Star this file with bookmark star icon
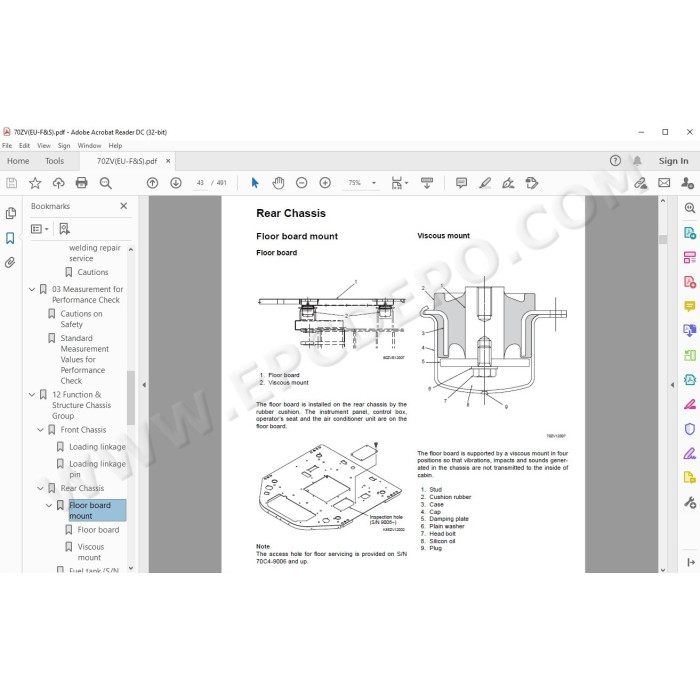700x700 pixels. (x=35, y=183)
